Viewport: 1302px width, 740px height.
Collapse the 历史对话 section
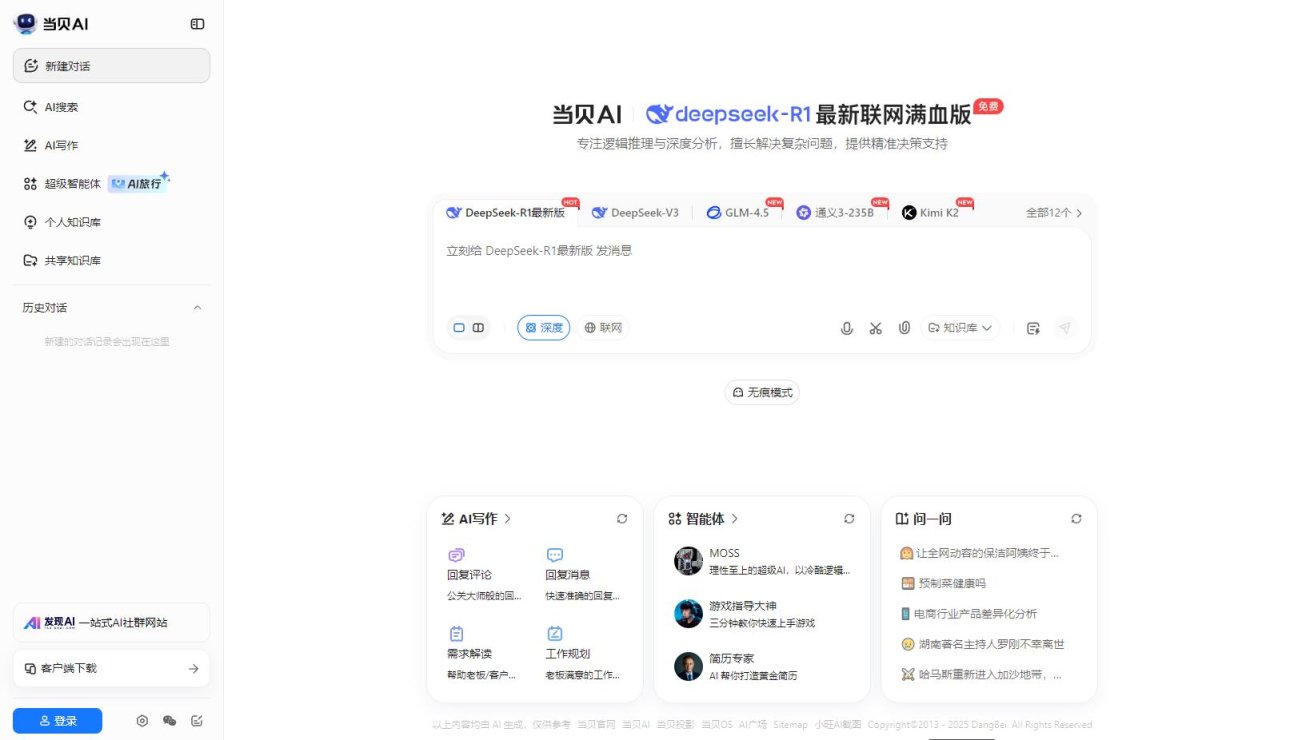tap(197, 308)
